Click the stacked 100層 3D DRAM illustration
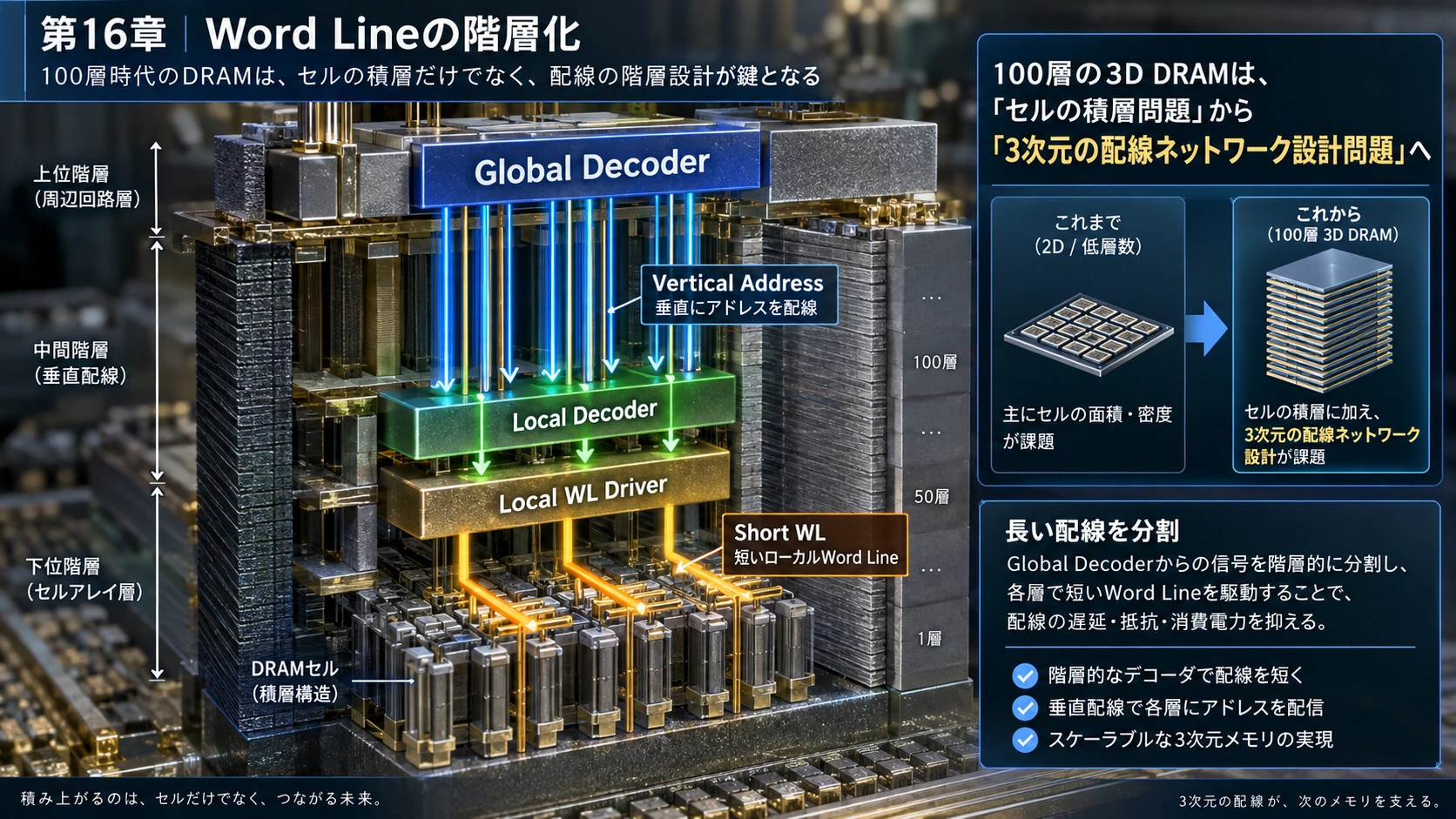 click(1329, 320)
